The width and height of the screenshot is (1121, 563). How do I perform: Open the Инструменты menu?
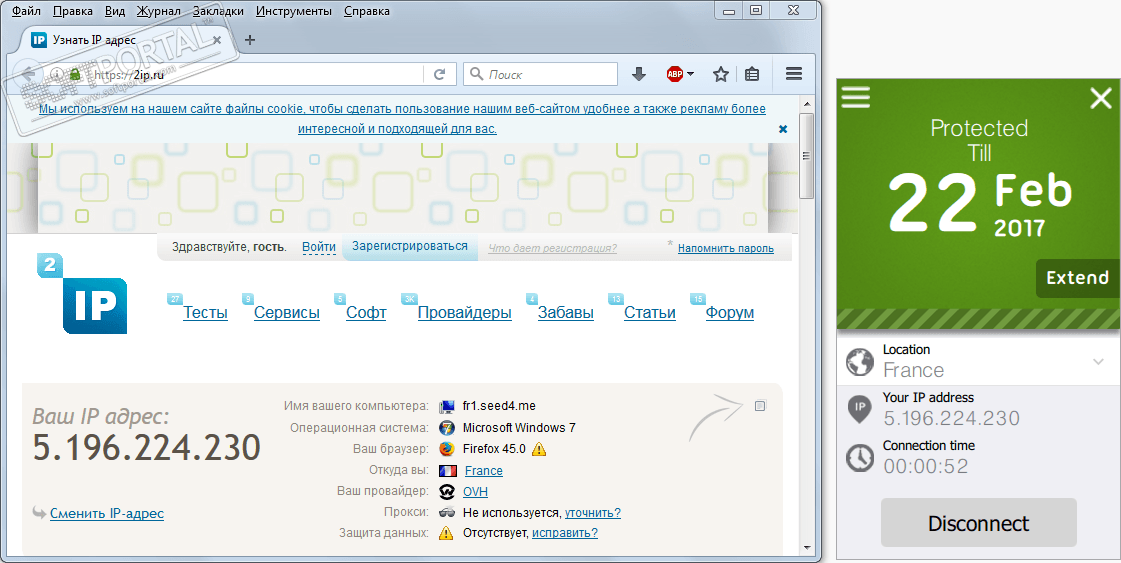pyautogui.click(x=293, y=11)
